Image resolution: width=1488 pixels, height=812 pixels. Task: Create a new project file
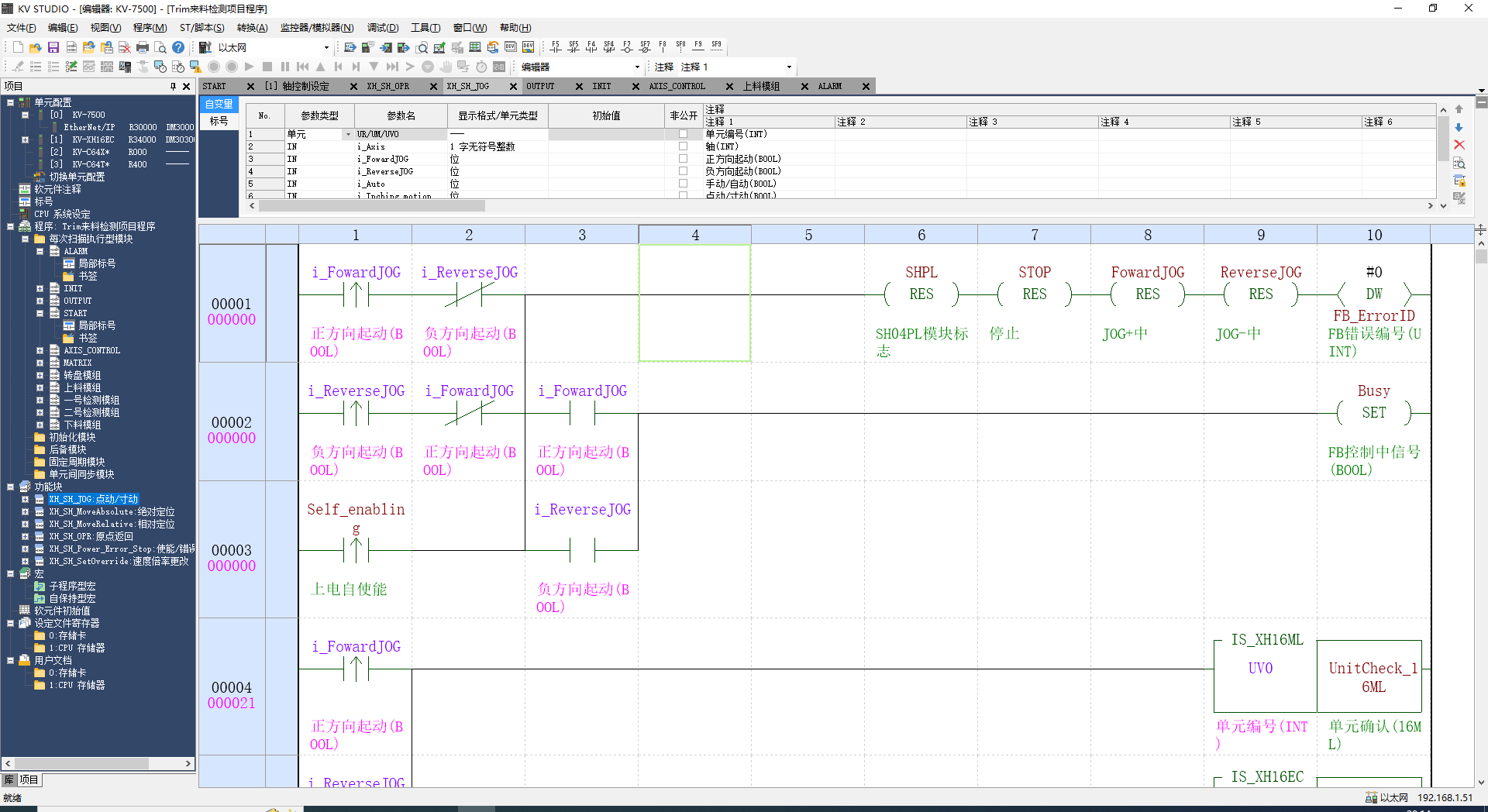(18, 47)
